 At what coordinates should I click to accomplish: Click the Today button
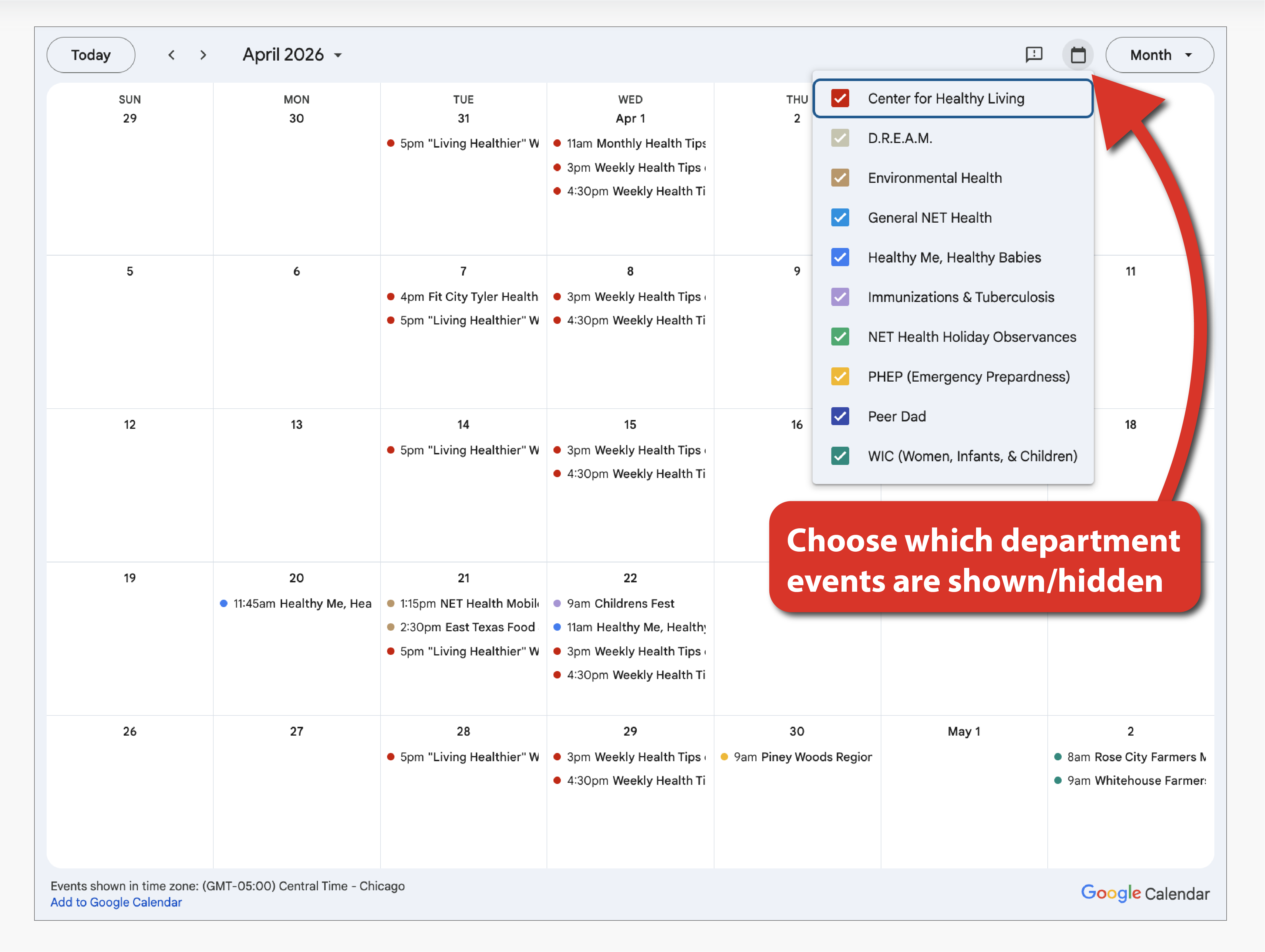pos(91,55)
